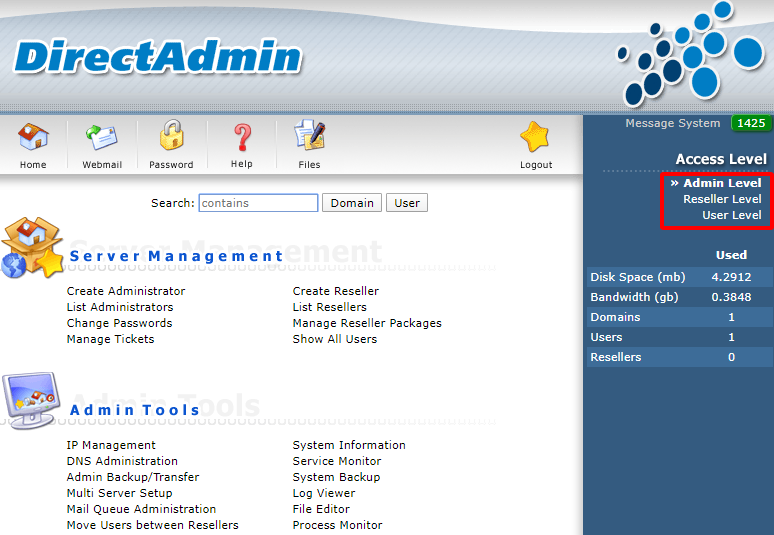Screen dimensions: 774x535
Task: Open Log Viewer link
Action: click(x=324, y=493)
